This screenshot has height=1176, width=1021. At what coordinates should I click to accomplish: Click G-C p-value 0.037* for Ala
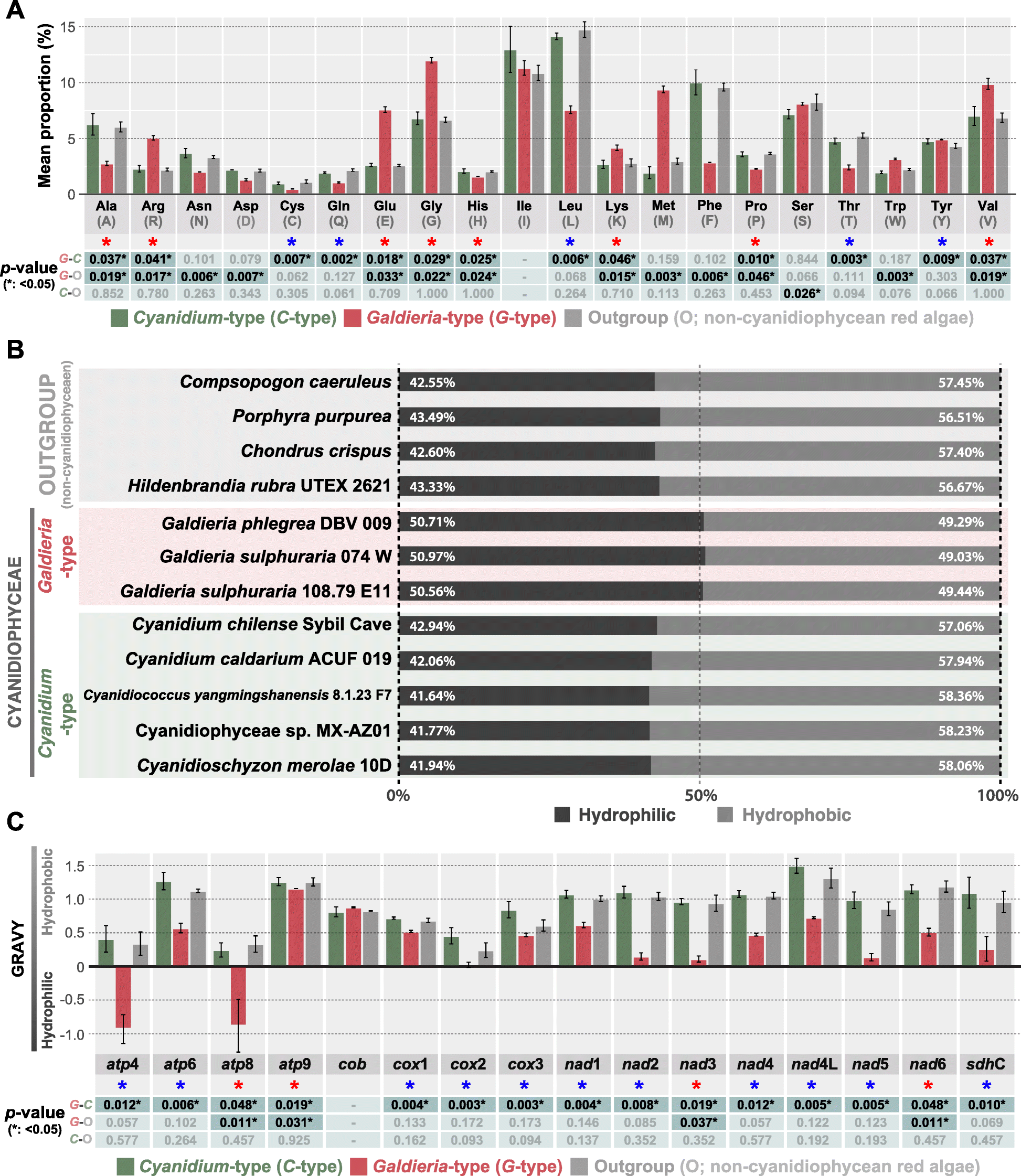107,259
